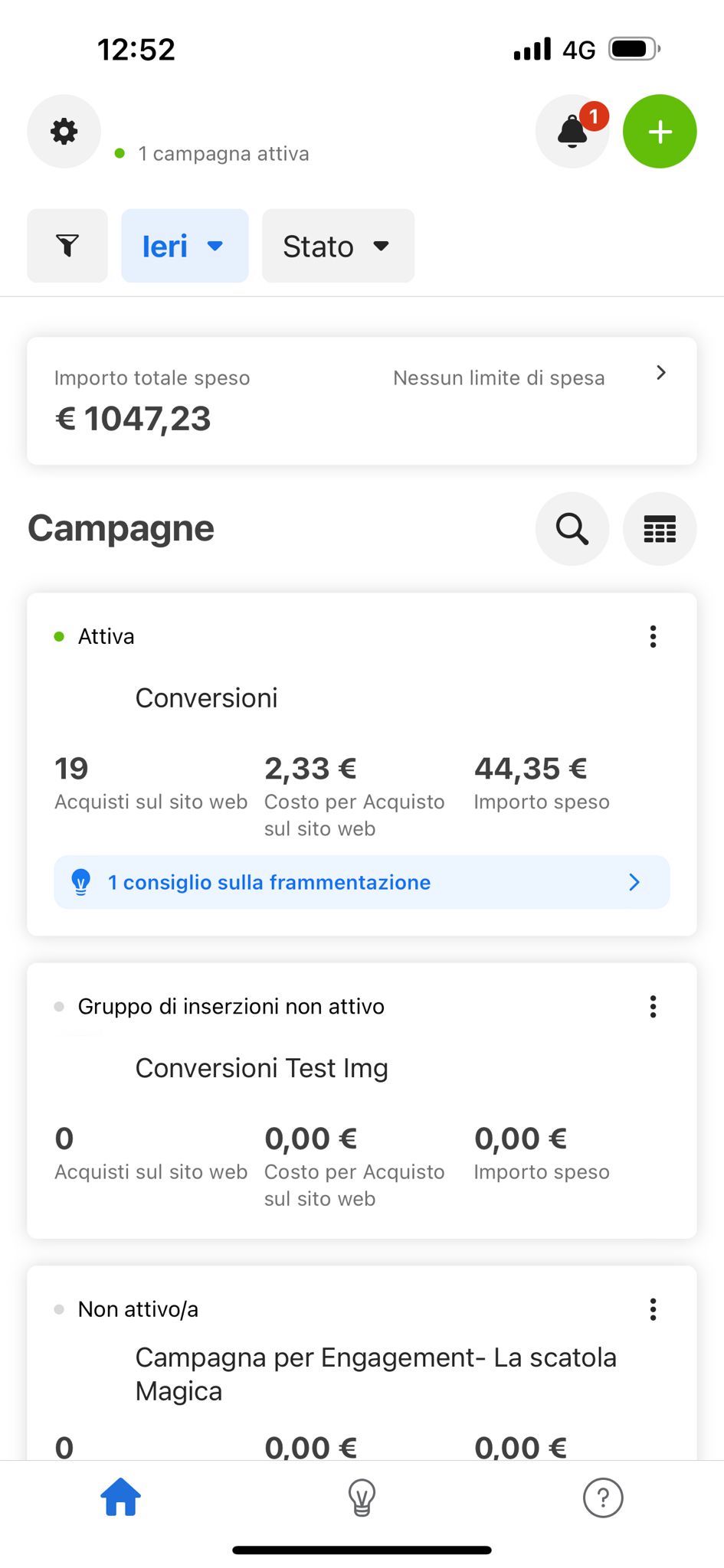The height and width of the screenshot is (1568, 724).
Task: Open options menu for Engagement campaign
Action: [x=653, y=1309]
